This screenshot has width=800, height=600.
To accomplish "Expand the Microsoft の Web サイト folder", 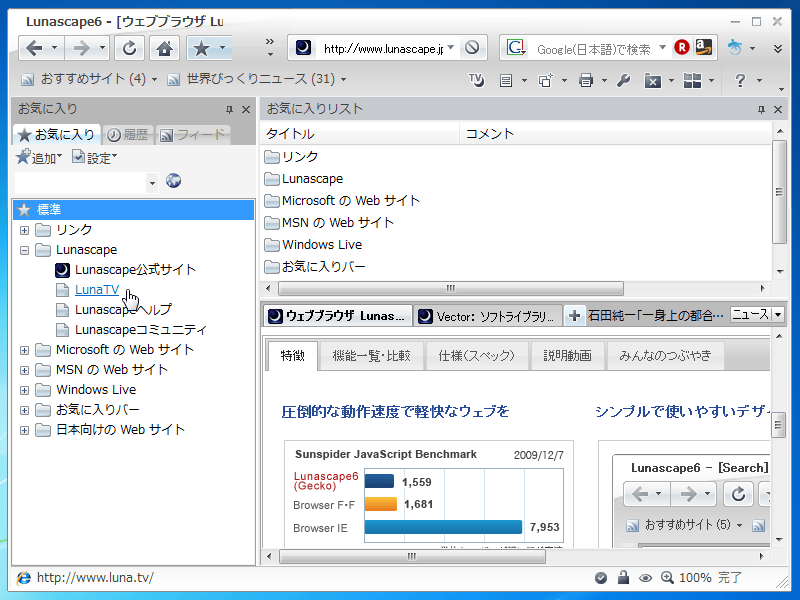I will point(24,350).
